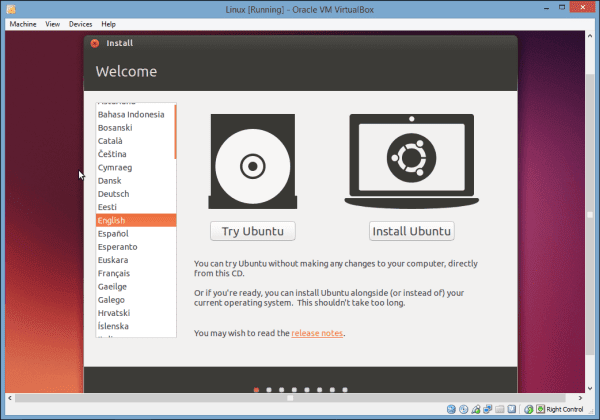This screenshot has height=420, width=600.
Task: Click the optical disk status icon
Action: pos(463,409)
